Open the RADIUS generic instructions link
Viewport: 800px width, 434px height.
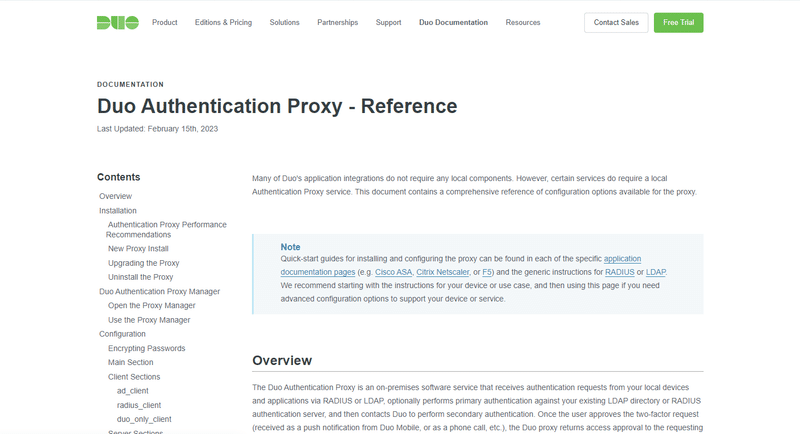pyautogui.click(x=619, y=272)
